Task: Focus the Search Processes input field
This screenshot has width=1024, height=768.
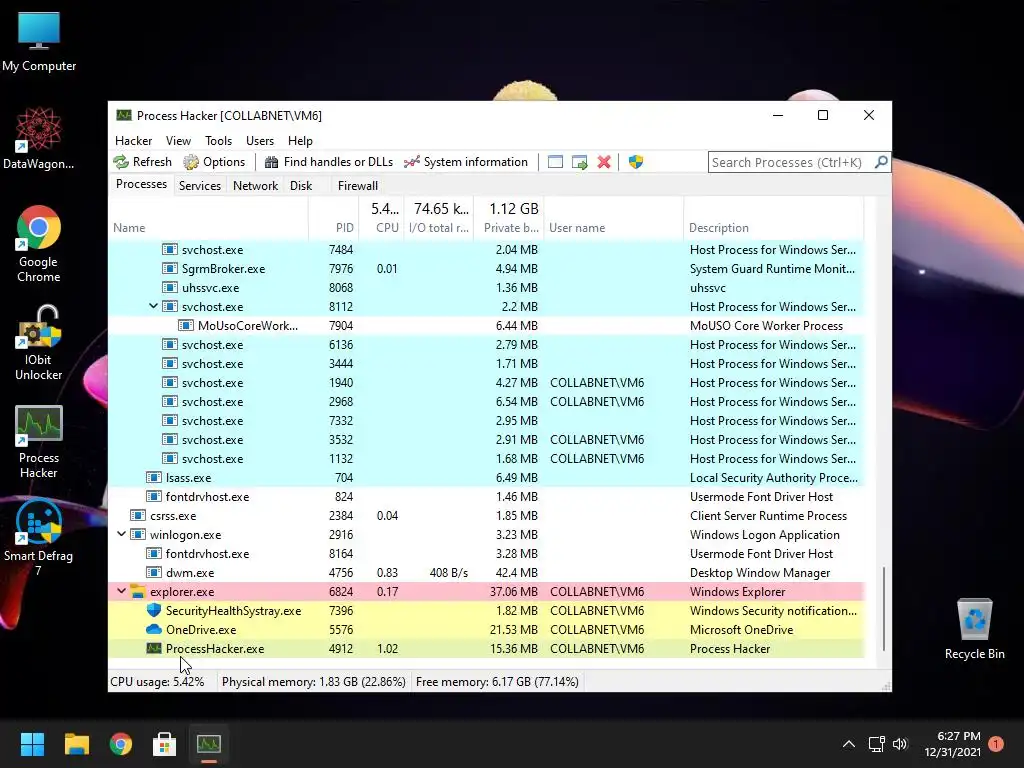Action: pos(790,162)
